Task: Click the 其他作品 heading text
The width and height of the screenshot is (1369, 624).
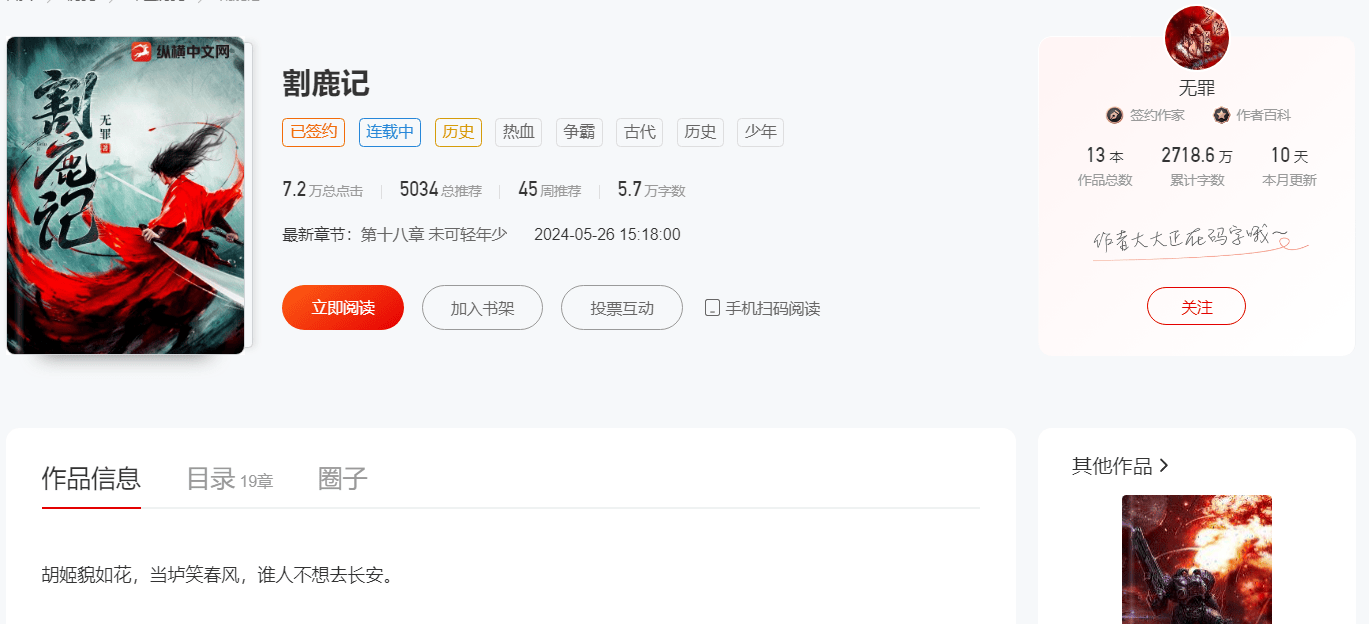Action: point(1112,466)
